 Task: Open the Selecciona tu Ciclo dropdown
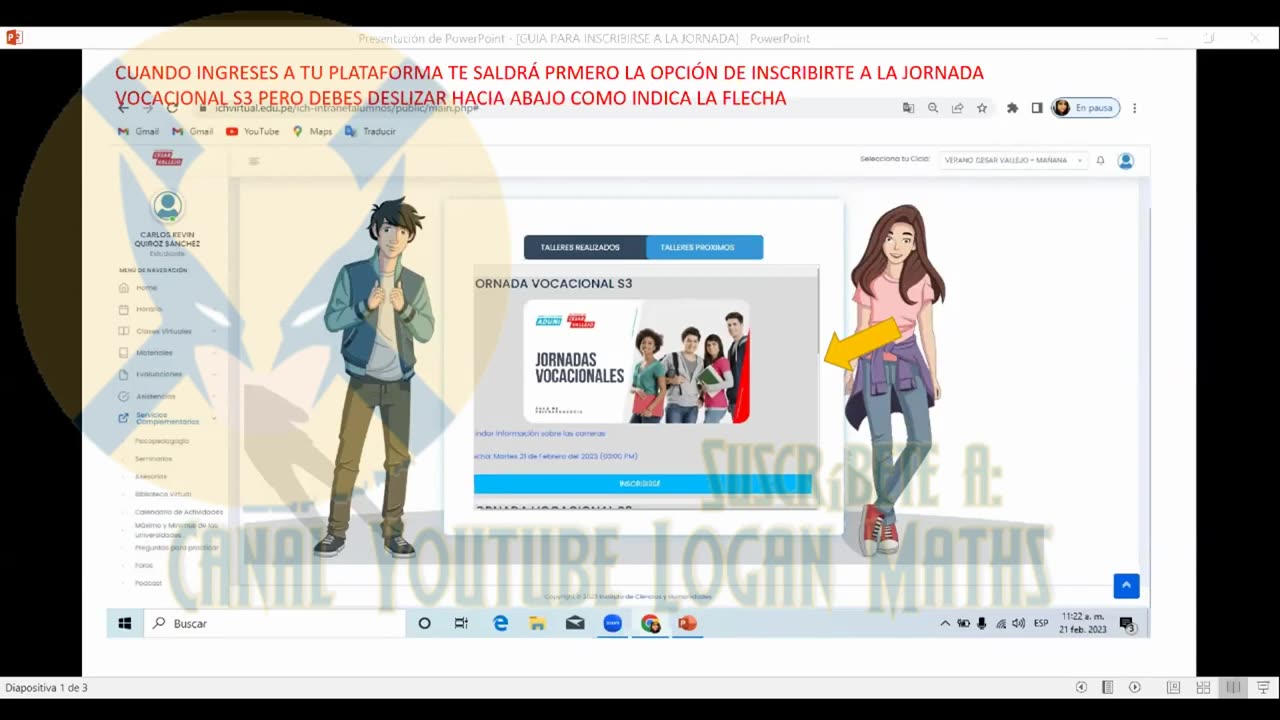(x=1014, y=160)
